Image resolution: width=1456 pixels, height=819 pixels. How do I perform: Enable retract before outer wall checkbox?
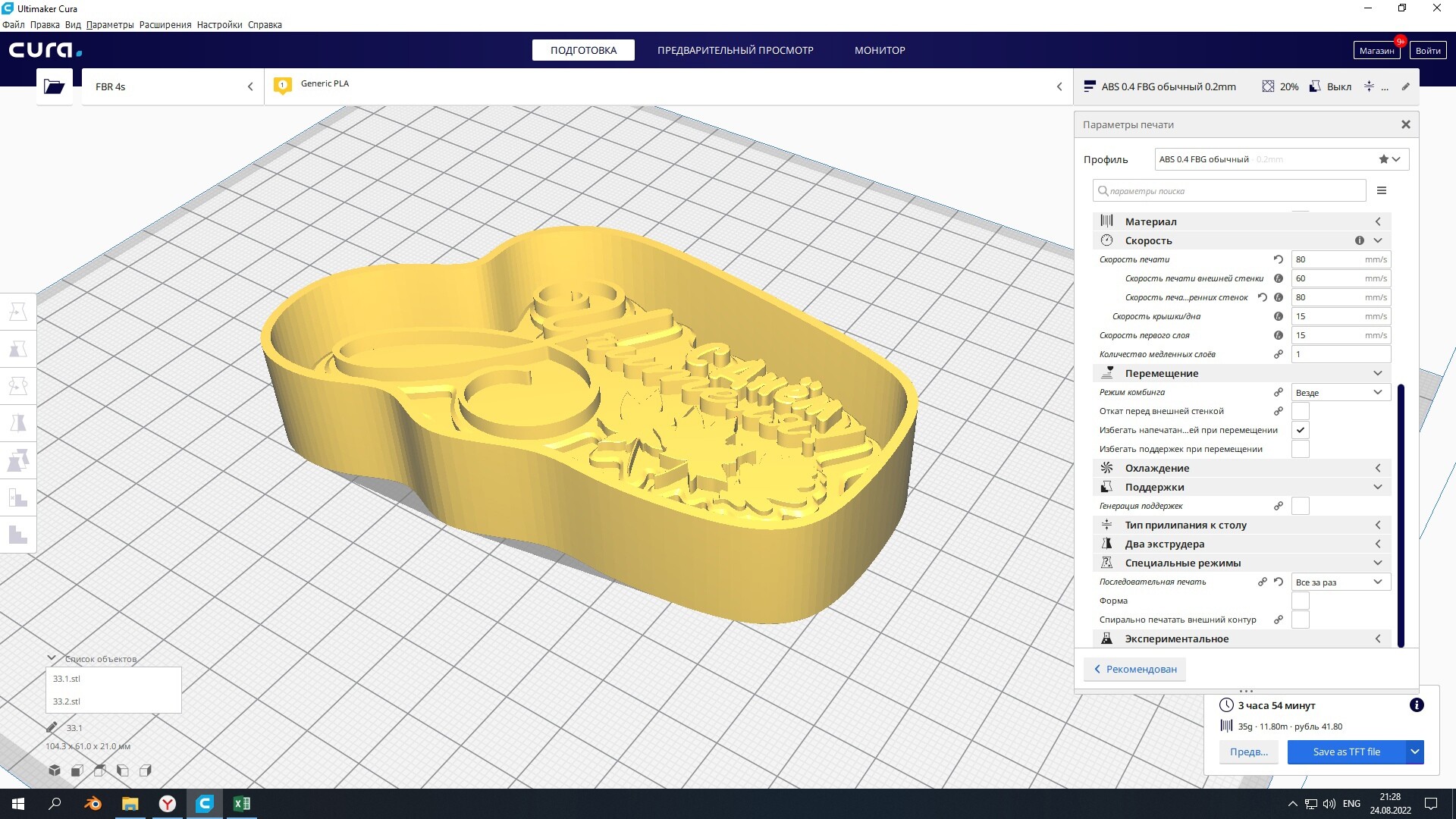1300,411
